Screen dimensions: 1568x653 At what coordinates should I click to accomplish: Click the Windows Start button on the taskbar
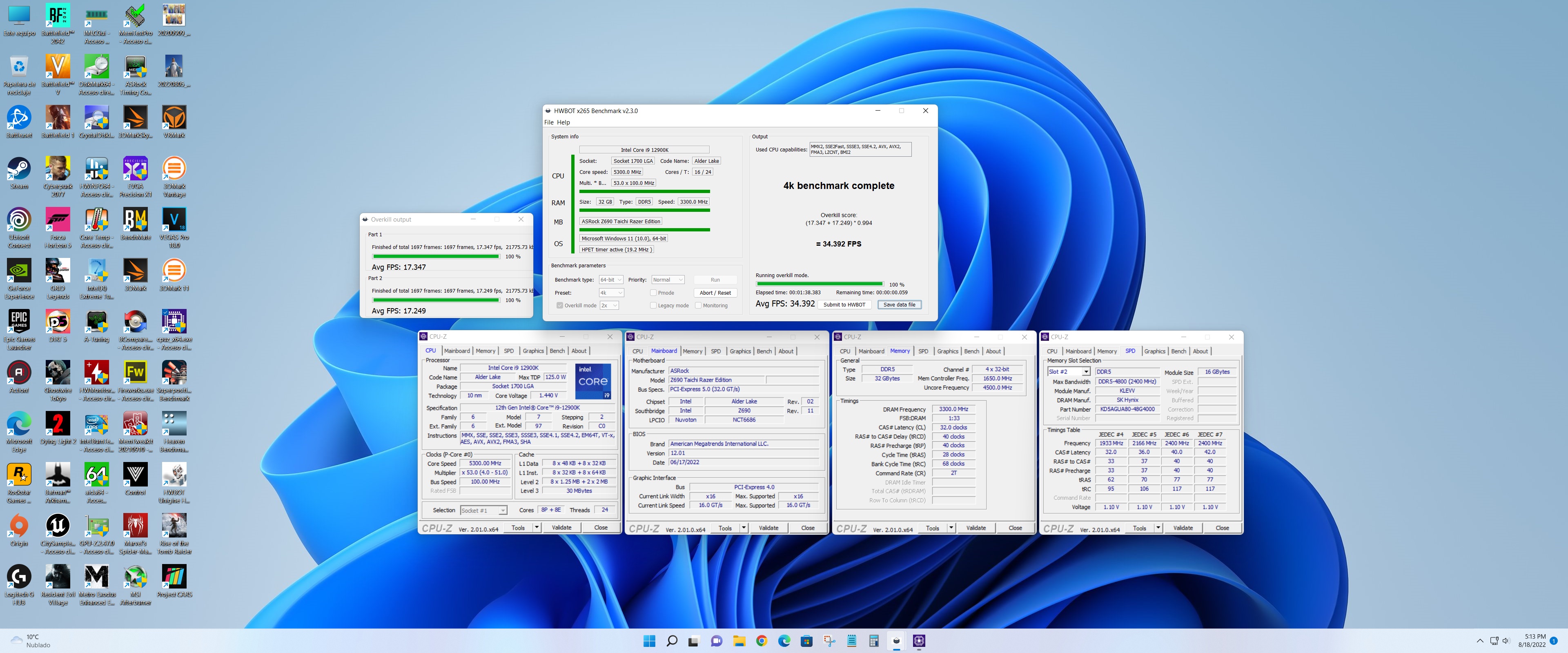click(649, 641)
